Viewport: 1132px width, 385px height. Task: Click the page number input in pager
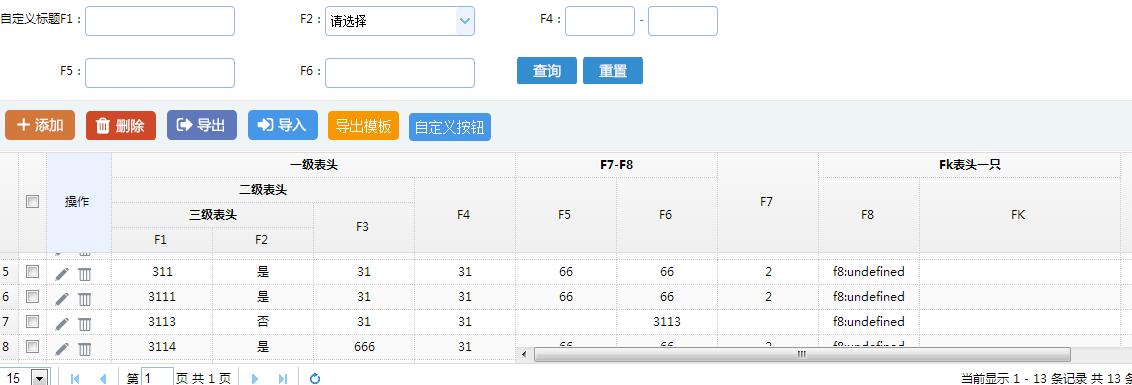(x=157, y=378)
